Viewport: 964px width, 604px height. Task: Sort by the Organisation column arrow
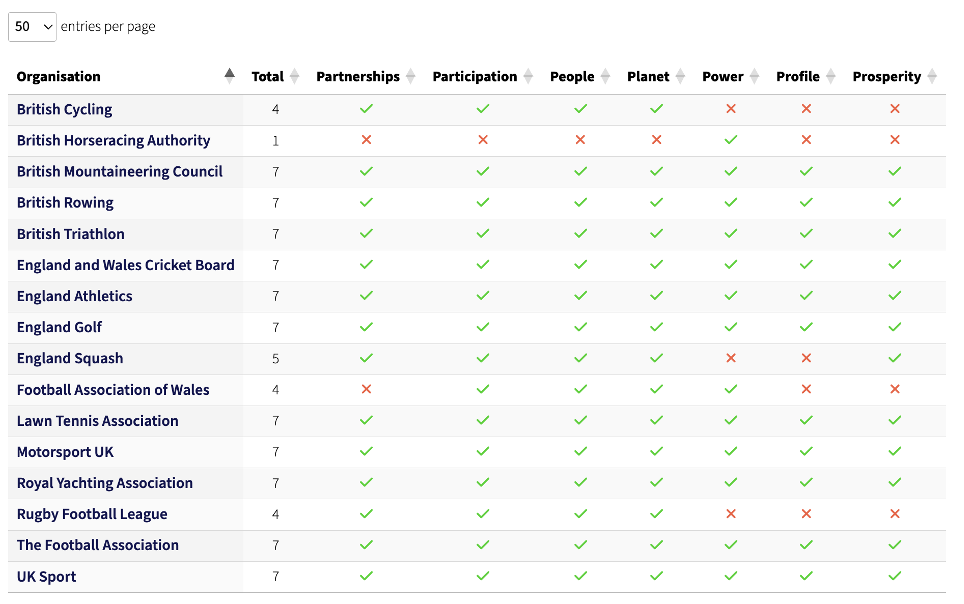pyautogui.click(x=230, y=75)
